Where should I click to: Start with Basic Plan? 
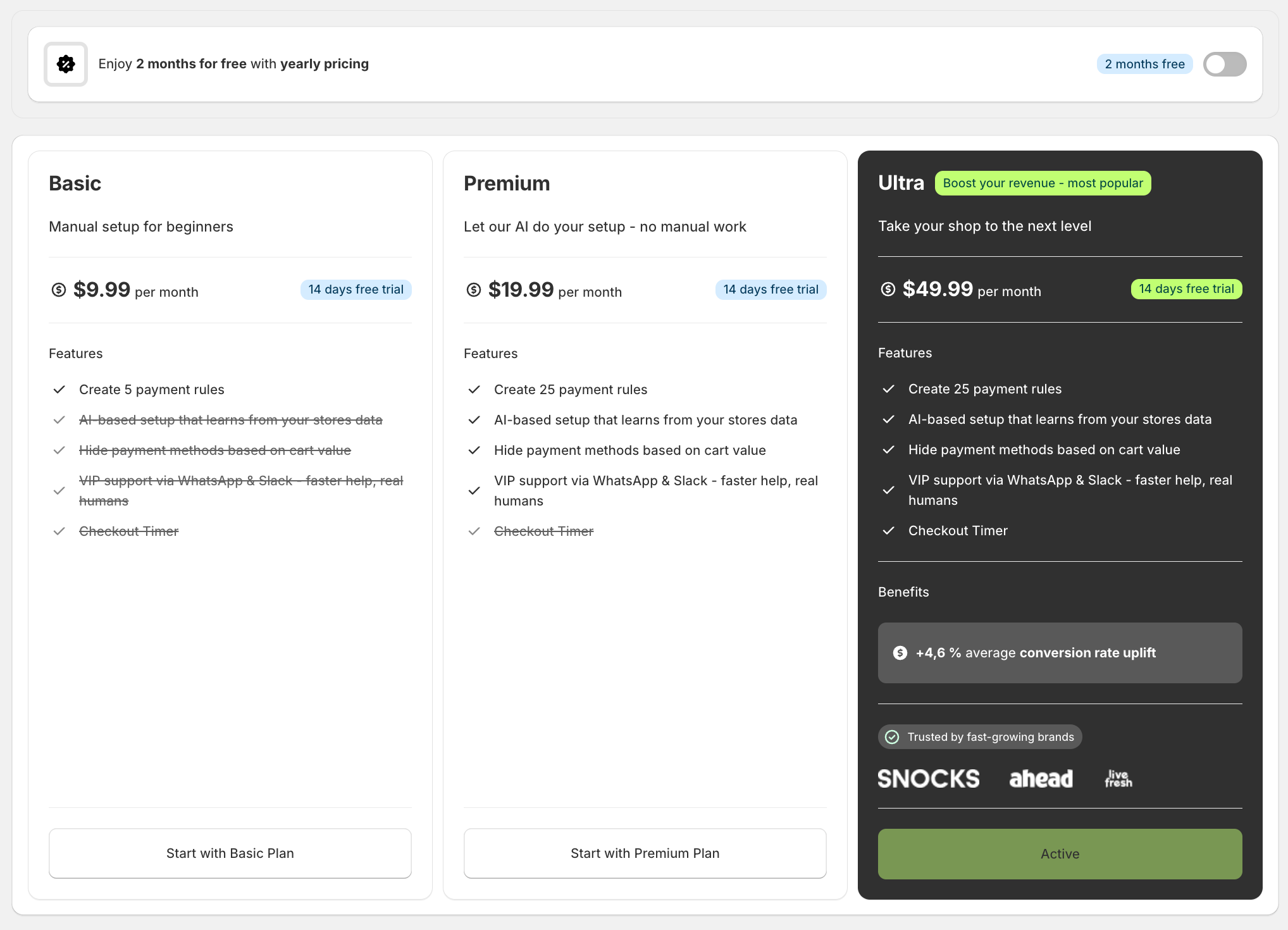(x=230, y=853)
